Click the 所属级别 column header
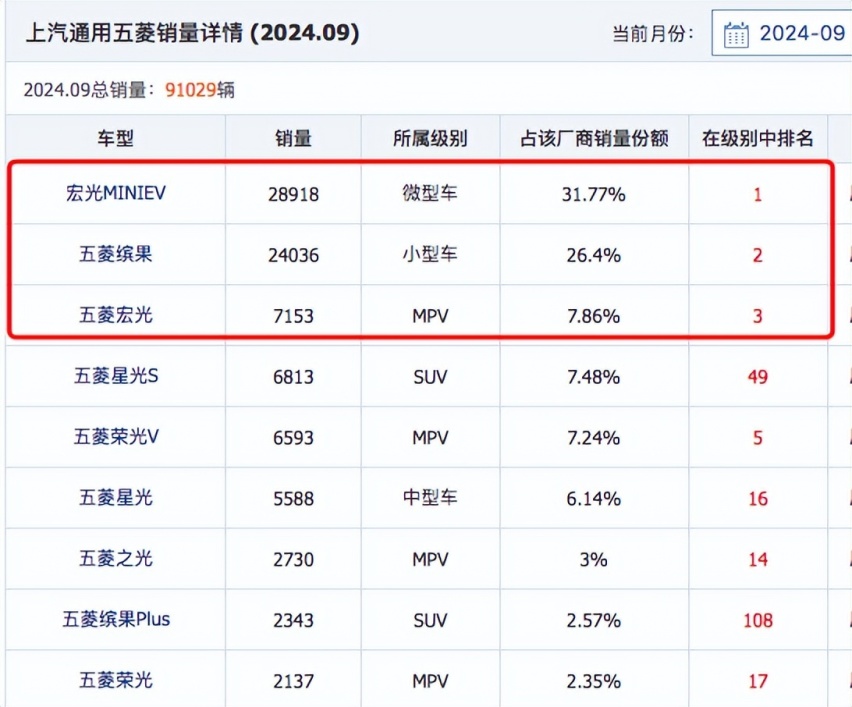This screenshot has width=852, height=707. point(430,139)
